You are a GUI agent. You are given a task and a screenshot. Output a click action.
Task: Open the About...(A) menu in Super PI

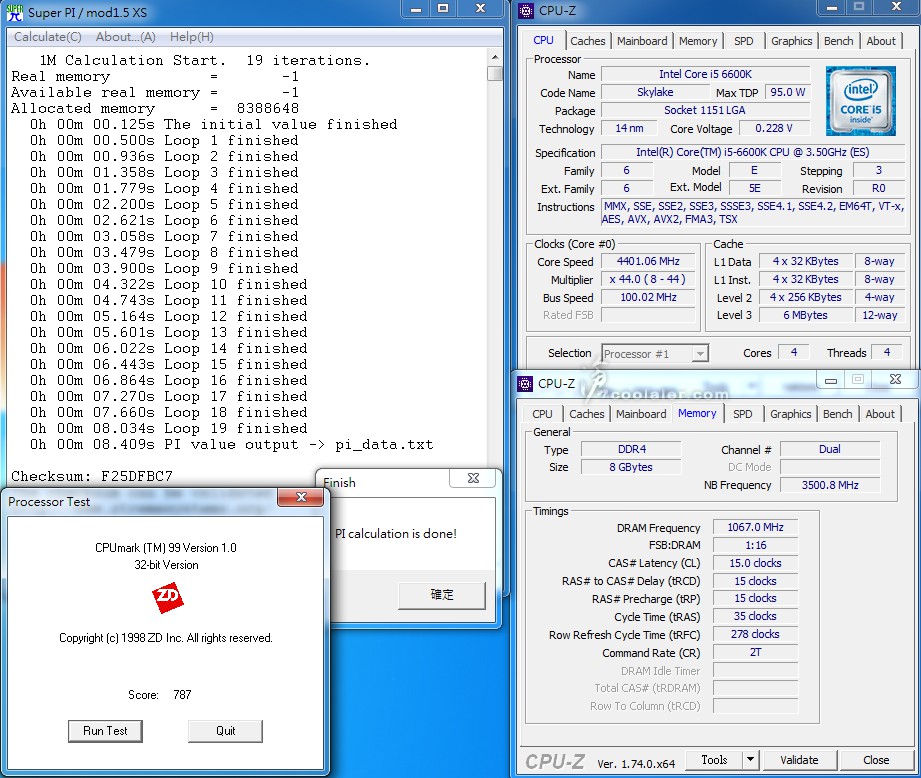click(126, 37)
